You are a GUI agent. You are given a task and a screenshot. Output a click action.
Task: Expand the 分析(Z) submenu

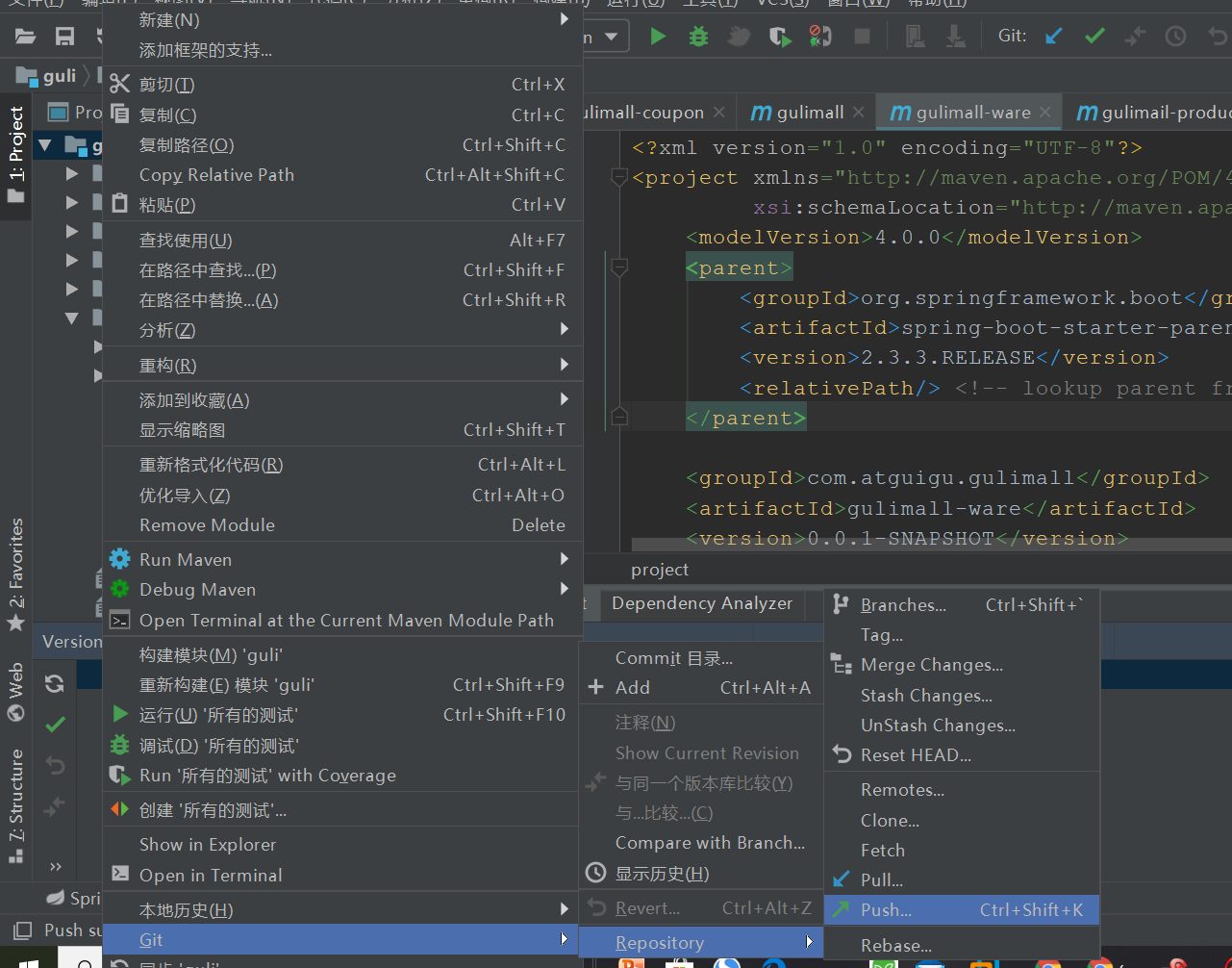342,330
